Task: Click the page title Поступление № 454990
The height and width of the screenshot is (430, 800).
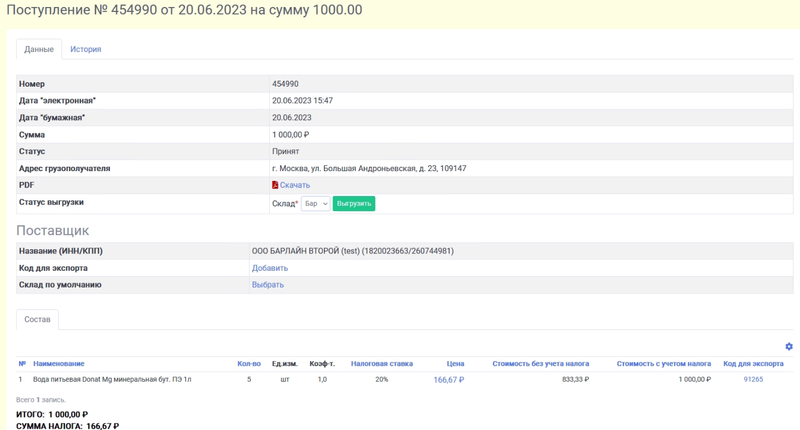Action: click(x=184, y=10)
